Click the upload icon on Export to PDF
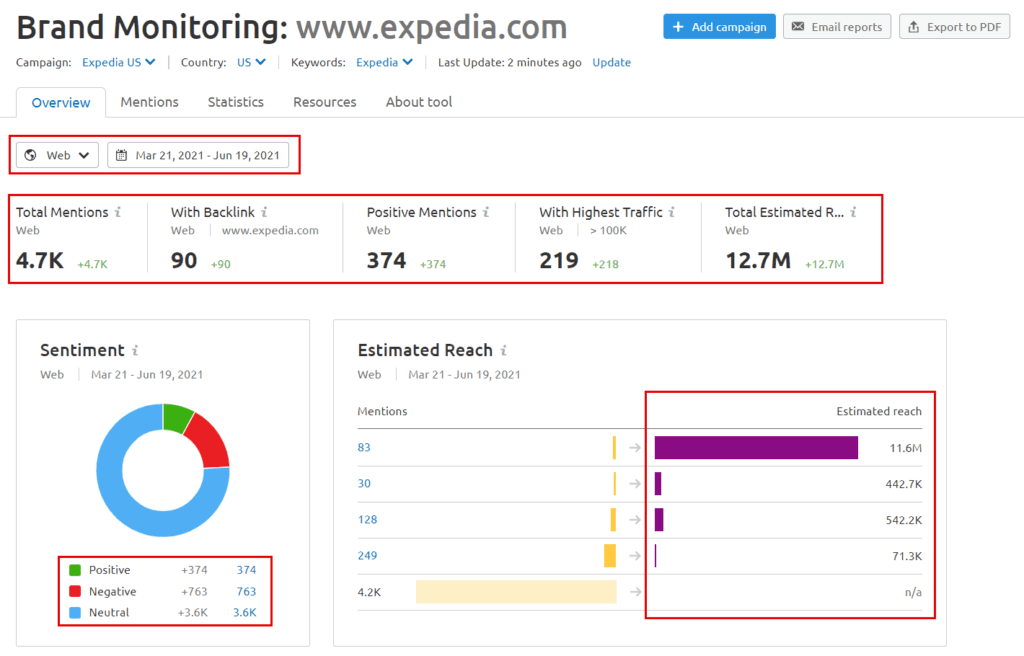This screenshot has width=1024, height=656. point(914,27)
